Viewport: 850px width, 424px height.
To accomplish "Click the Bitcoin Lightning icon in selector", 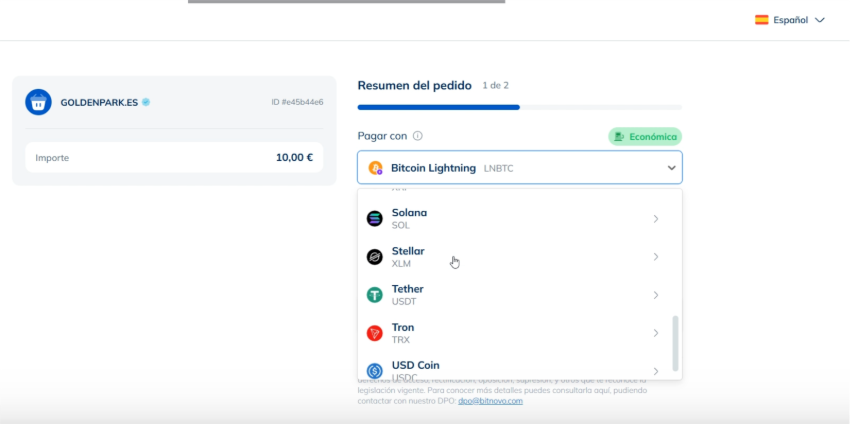I will coord(375,168).
